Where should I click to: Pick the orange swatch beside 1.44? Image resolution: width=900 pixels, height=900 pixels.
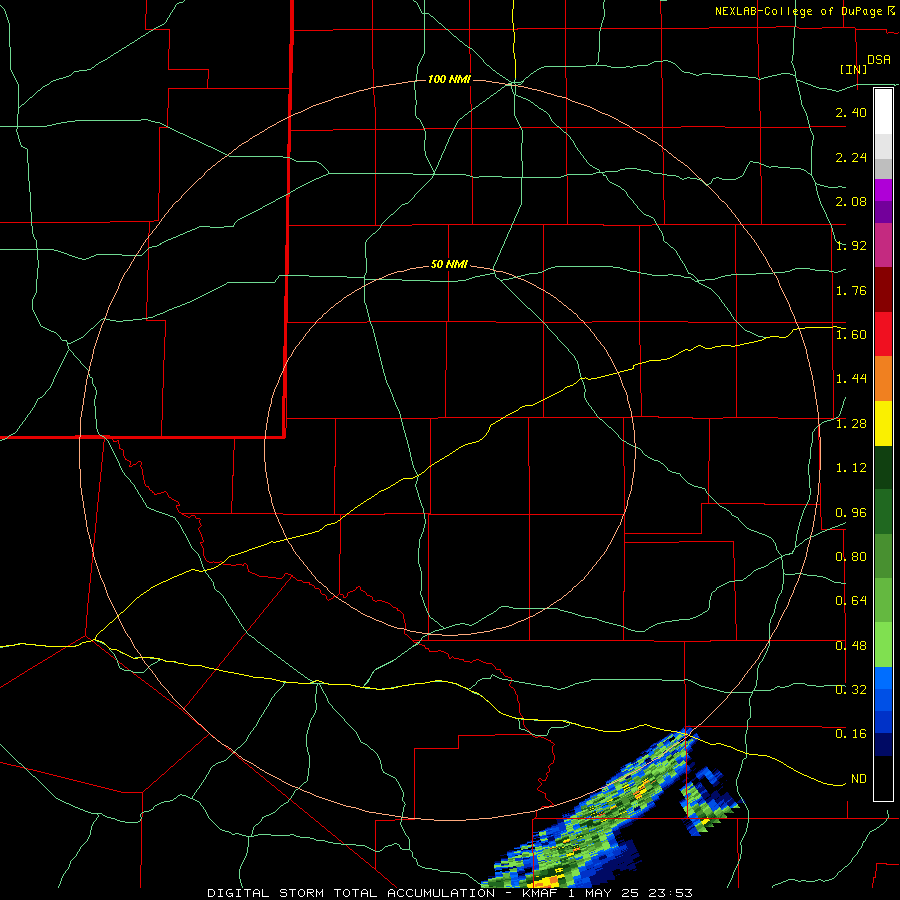(x=883, y=379)
